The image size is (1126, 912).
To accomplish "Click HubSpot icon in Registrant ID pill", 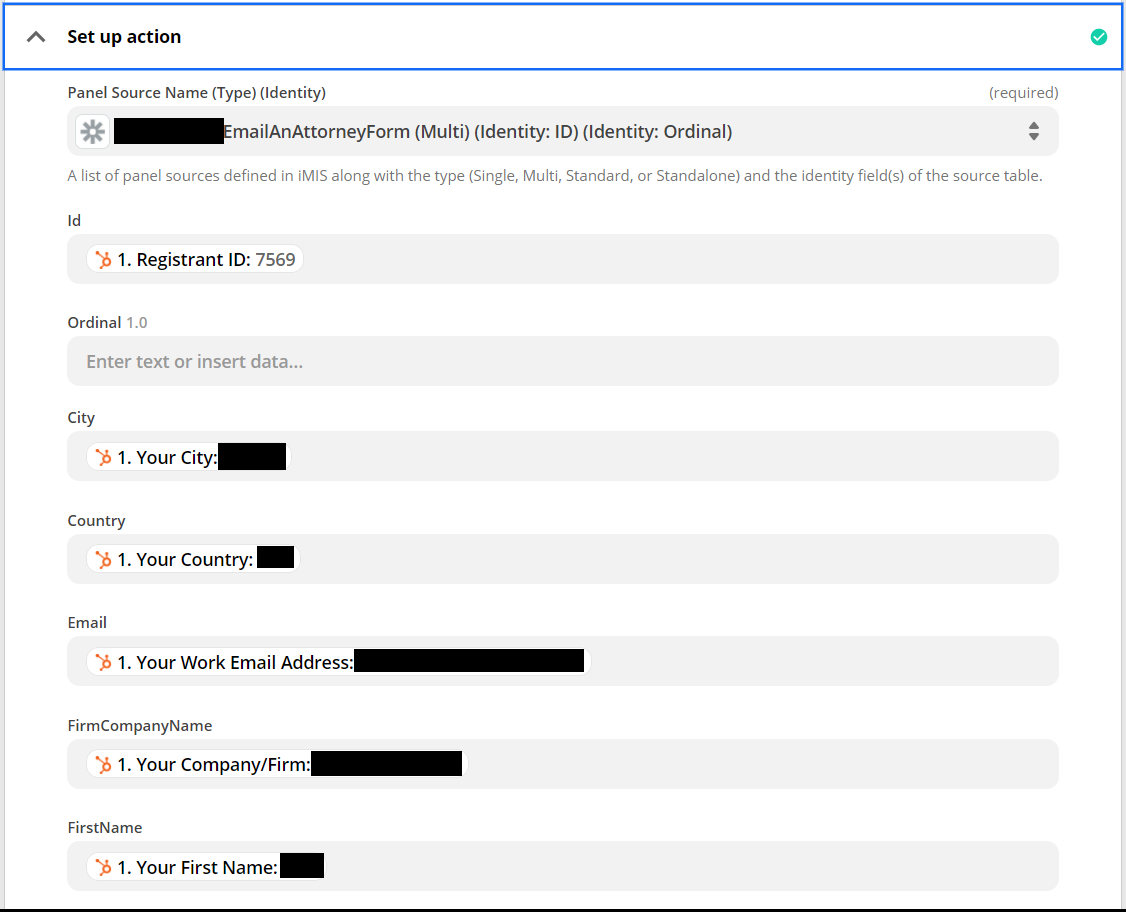I will point(103,260).
